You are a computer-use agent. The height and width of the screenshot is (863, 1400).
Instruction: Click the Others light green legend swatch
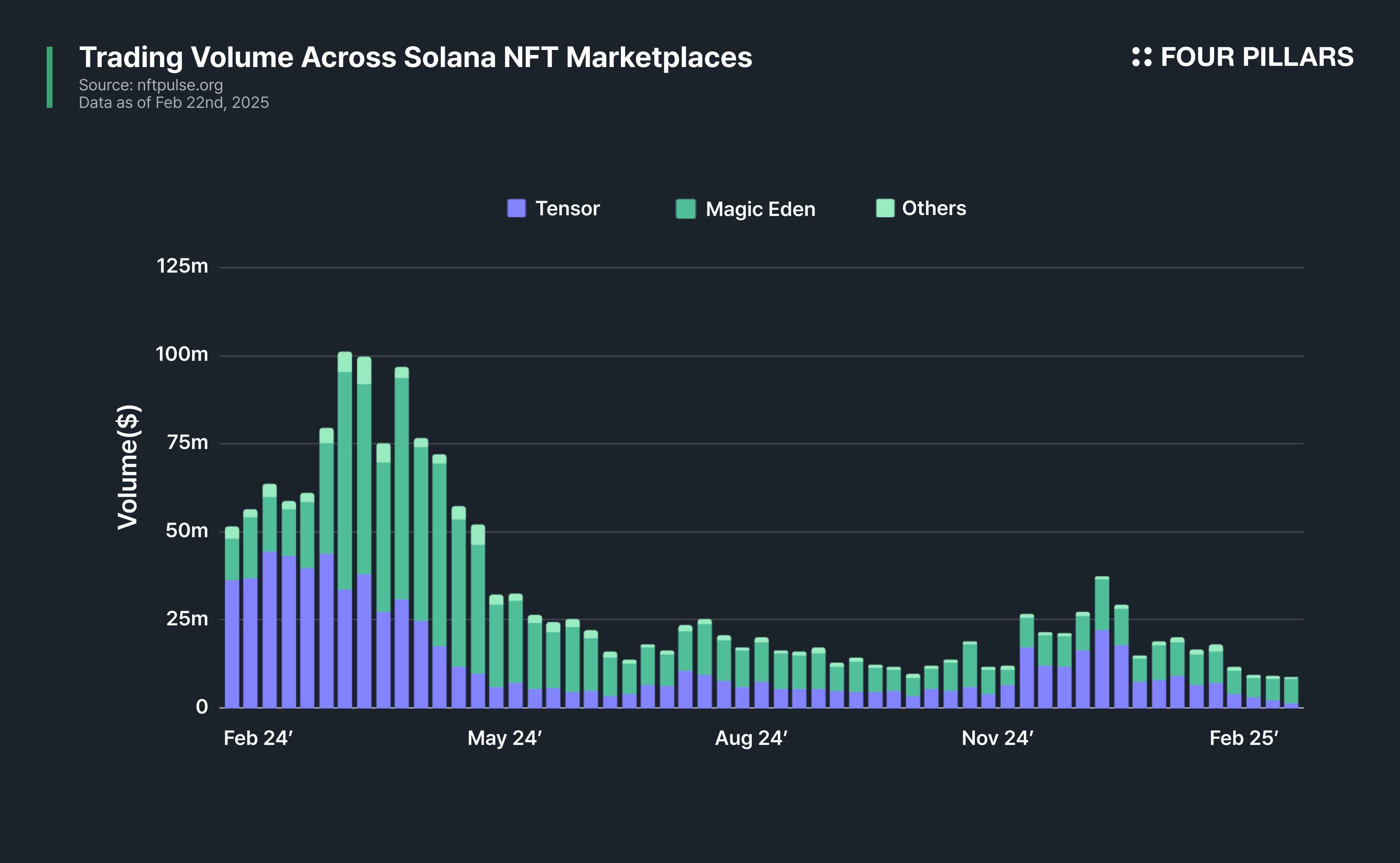point(885,208)
